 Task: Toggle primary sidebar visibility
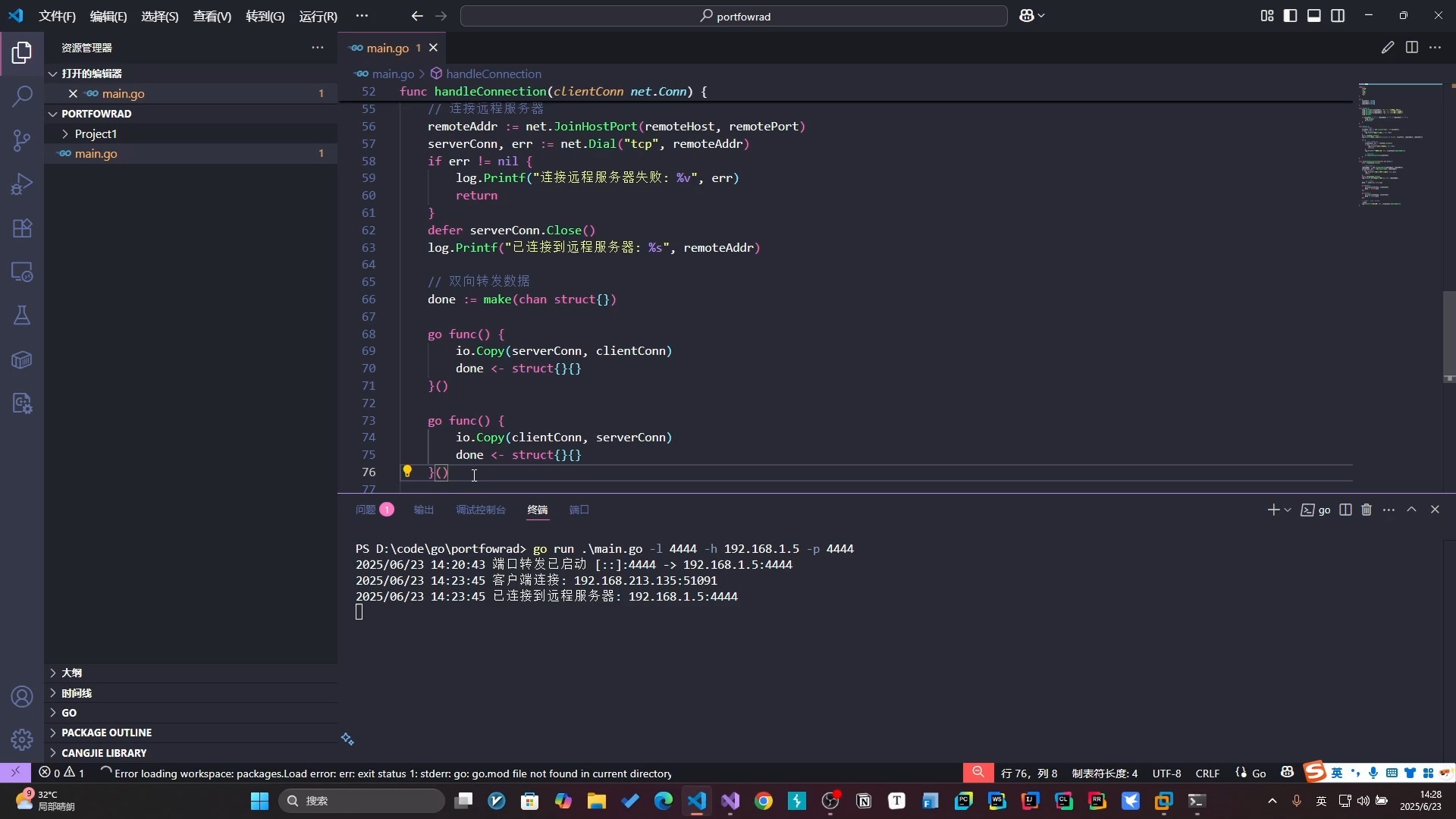pyautogui.click(x=1290, y=16)
